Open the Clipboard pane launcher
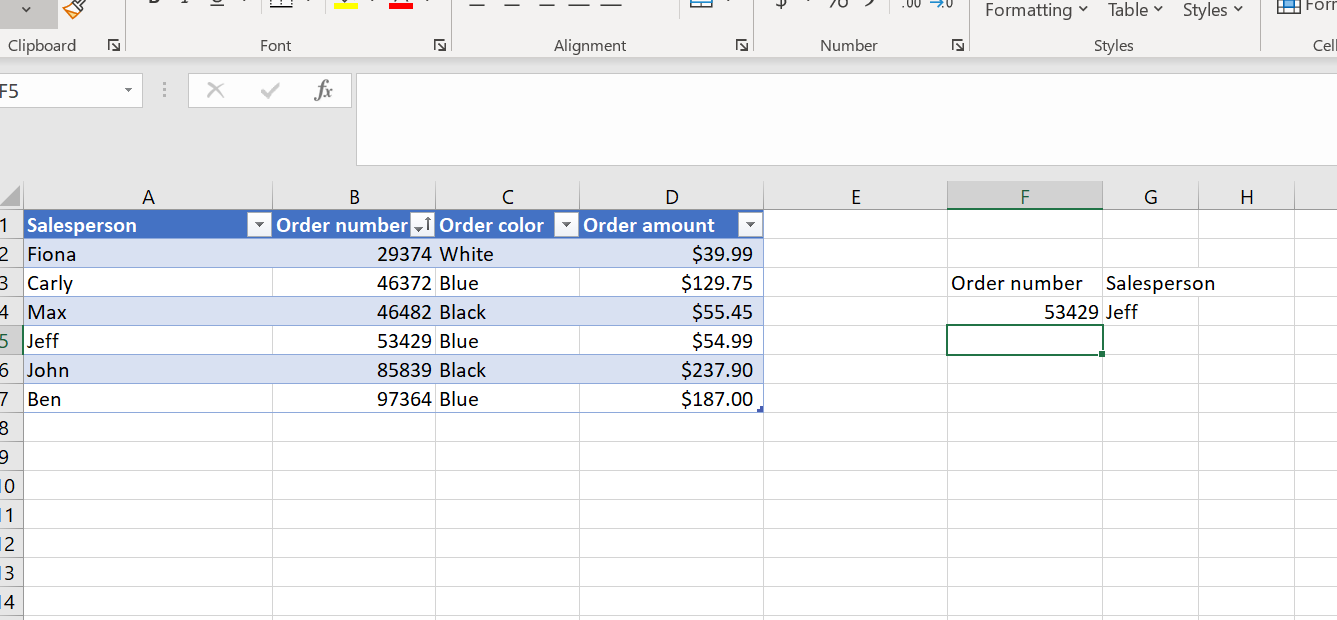This screenshot has width=1337, height=620. click(114, 45)
